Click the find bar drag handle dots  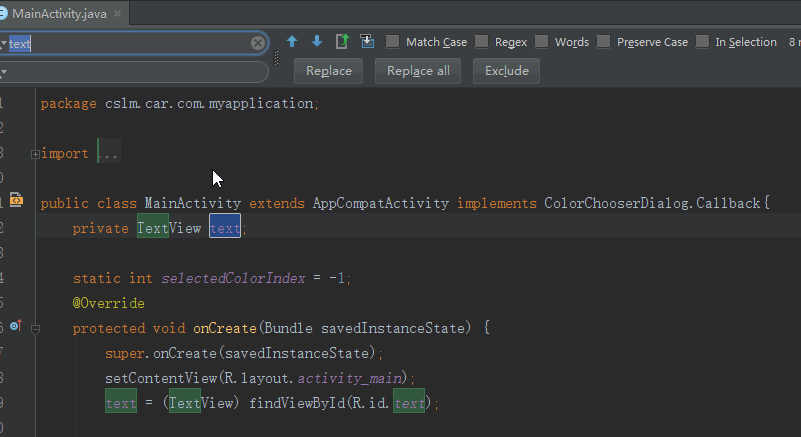point(276,58)
